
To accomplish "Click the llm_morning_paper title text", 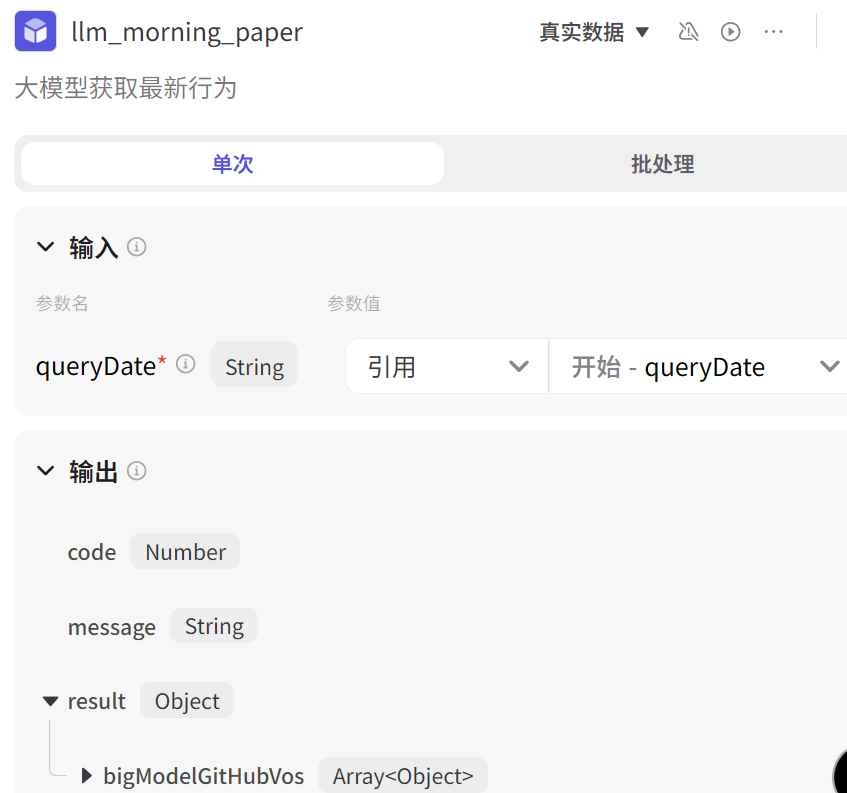I will click(x=187, y=31).
